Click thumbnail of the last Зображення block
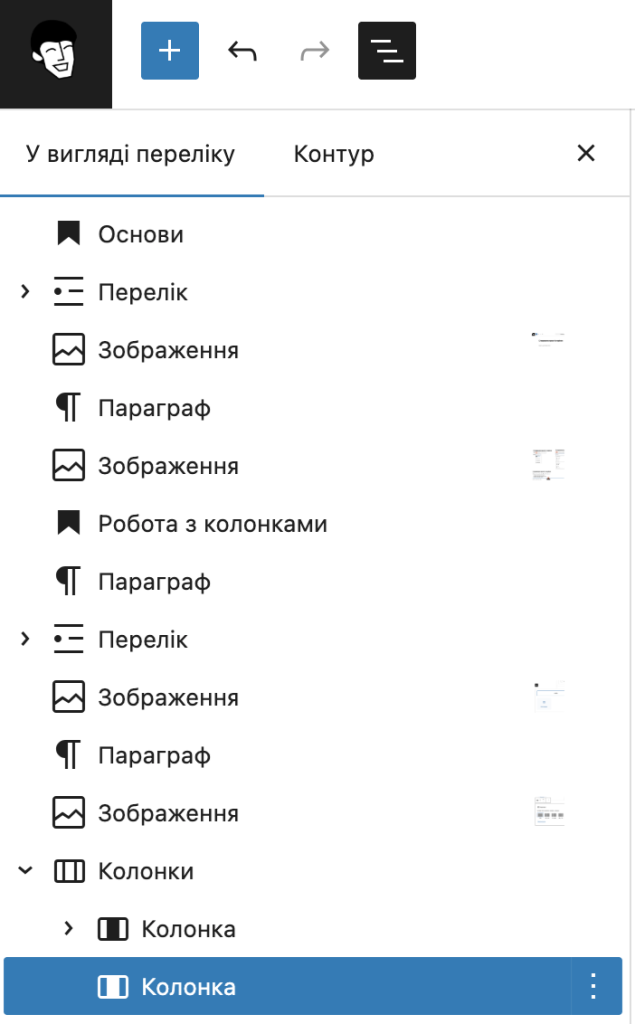 [x=549, y=812]
